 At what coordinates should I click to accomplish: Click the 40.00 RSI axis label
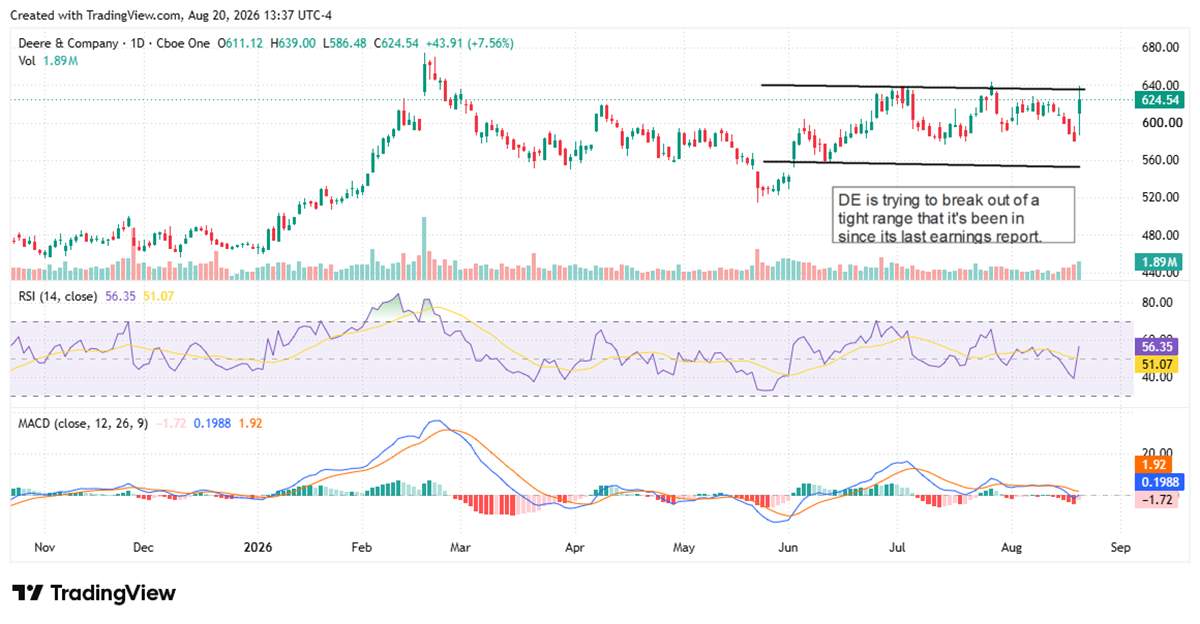click(x=1158, y=377)
